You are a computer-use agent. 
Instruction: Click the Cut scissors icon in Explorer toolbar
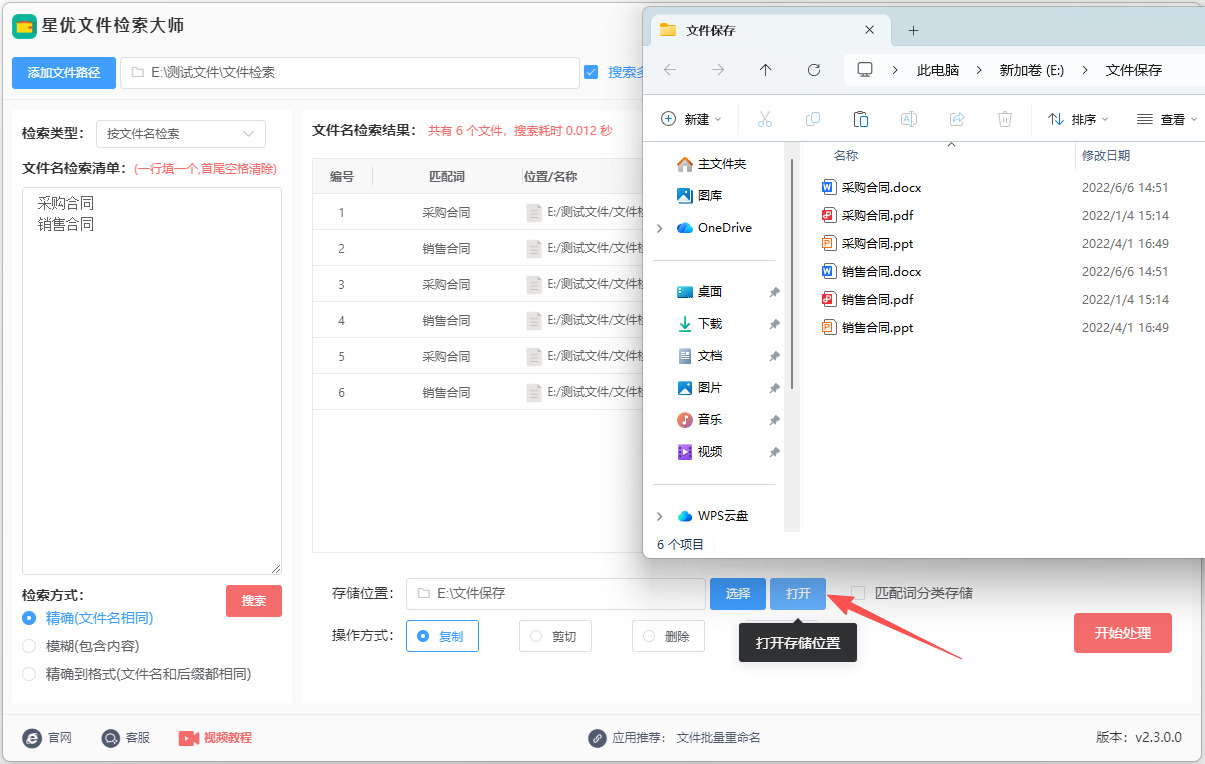pyautogui.click(x=765, y=119)
